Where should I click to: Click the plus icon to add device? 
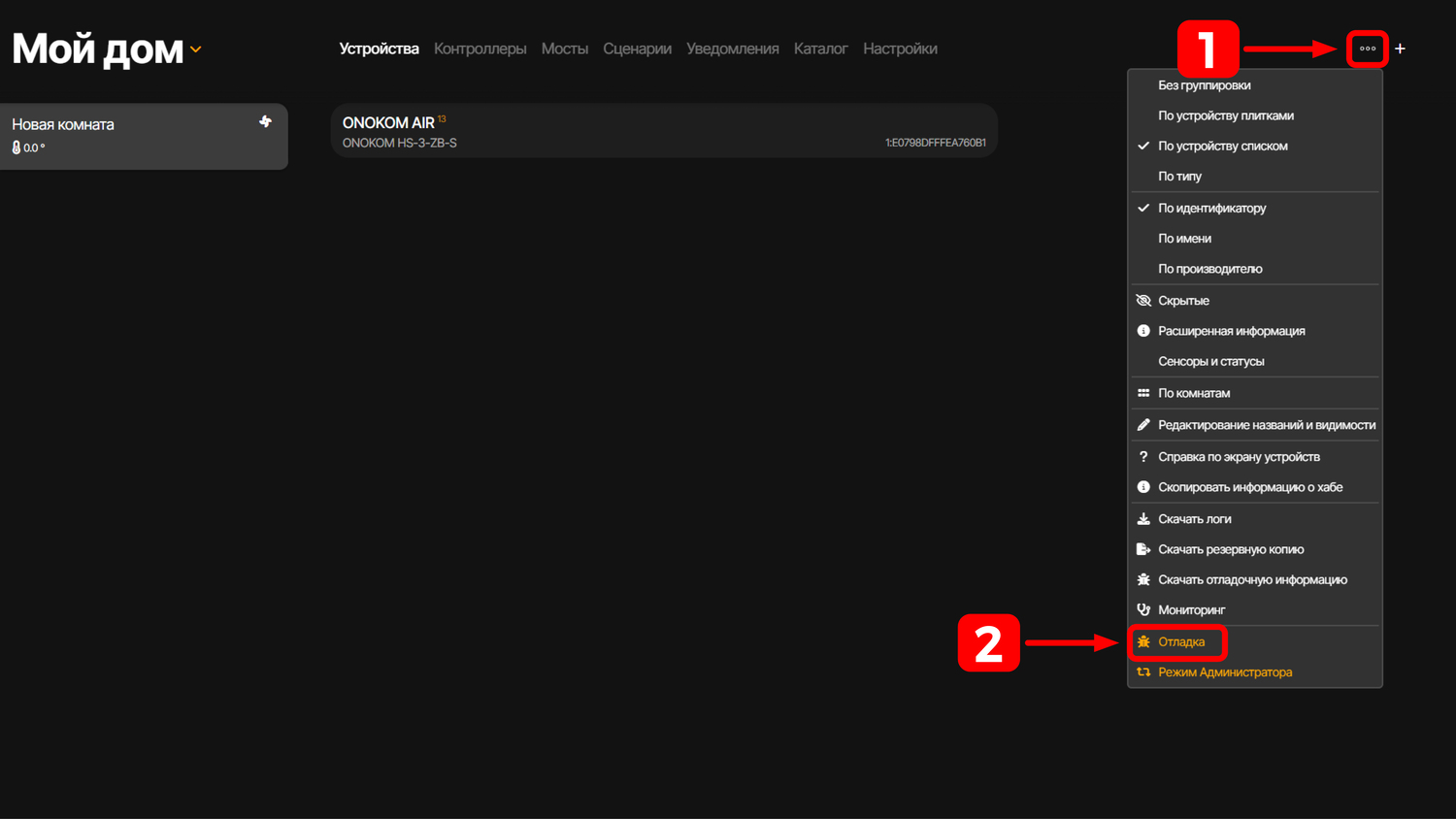[x=1400, y=49]
